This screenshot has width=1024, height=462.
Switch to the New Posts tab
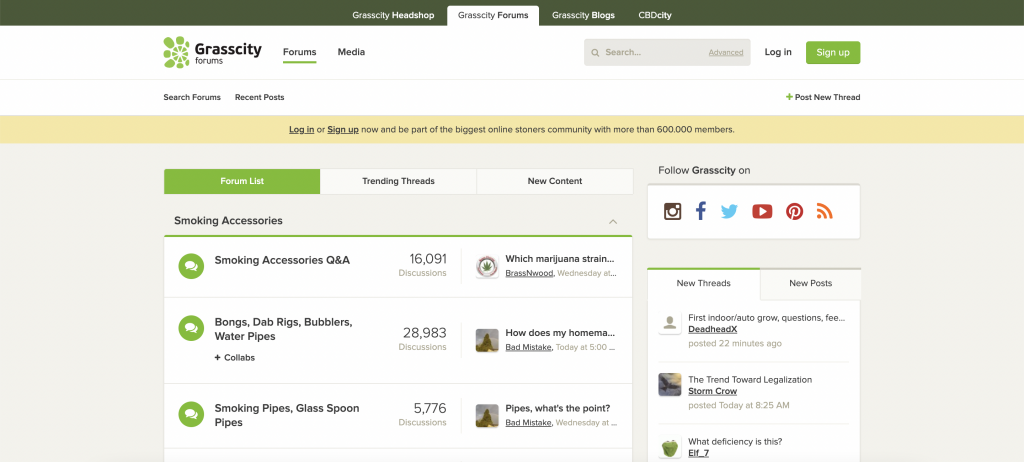click(x=810, y=283)
